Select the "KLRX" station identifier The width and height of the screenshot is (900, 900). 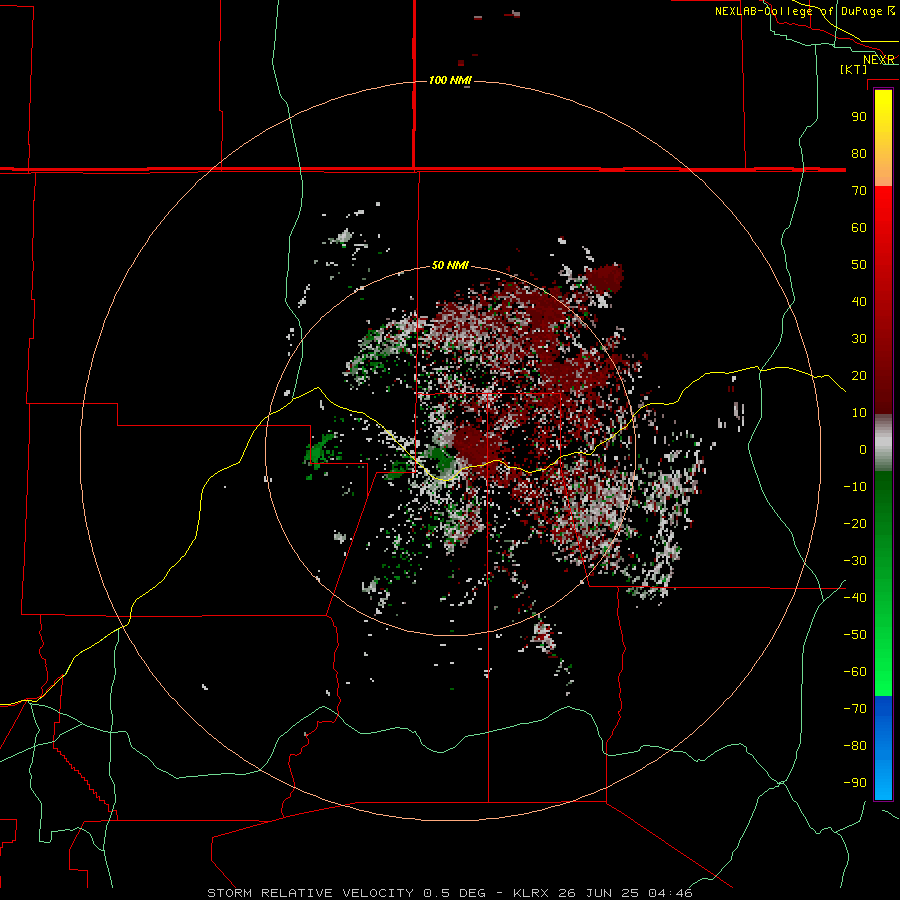531,893
